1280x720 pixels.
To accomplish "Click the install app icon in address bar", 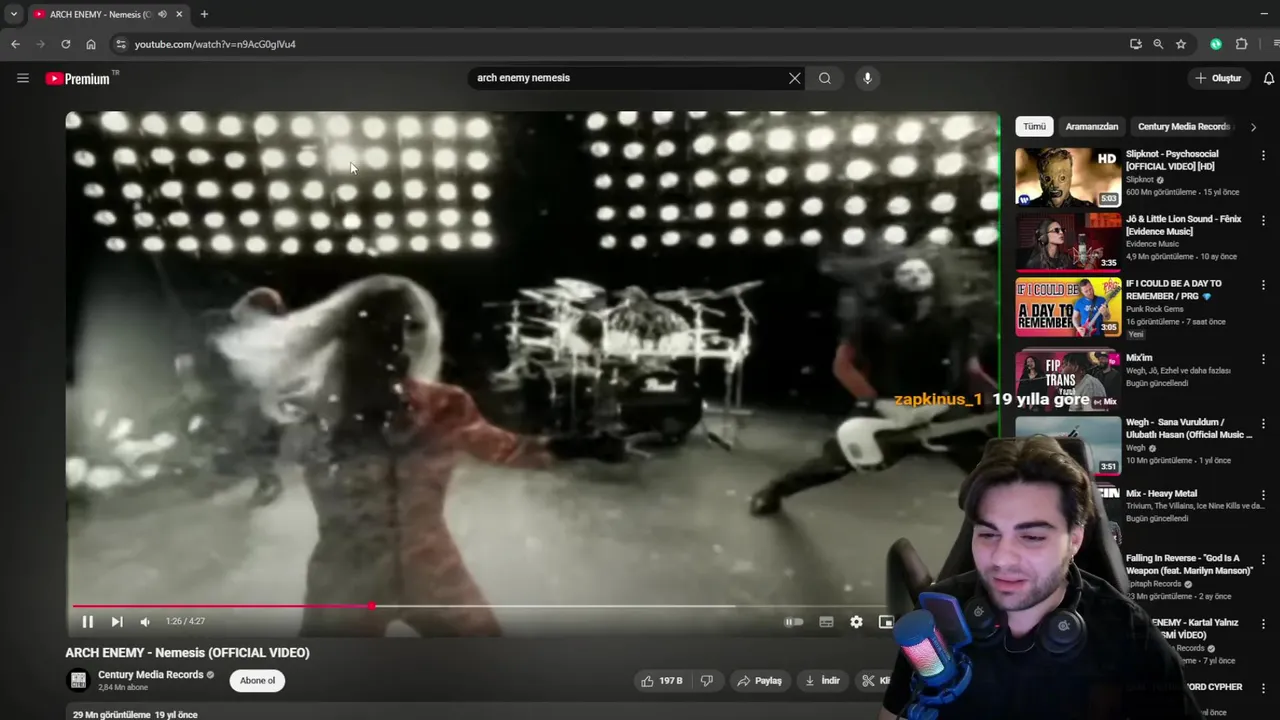I will coord(1135,44).
